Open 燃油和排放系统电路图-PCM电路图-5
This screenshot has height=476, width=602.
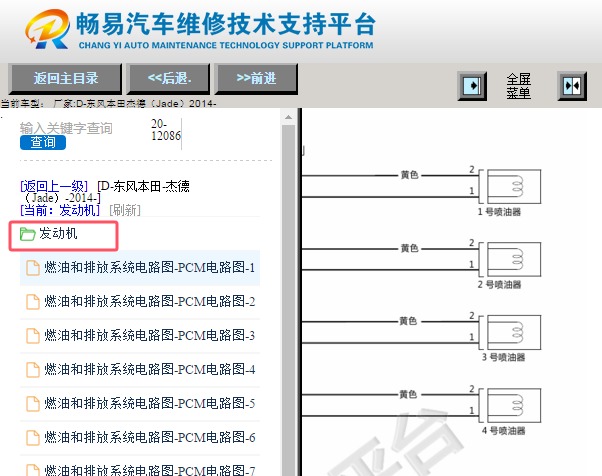click(140, 403)
